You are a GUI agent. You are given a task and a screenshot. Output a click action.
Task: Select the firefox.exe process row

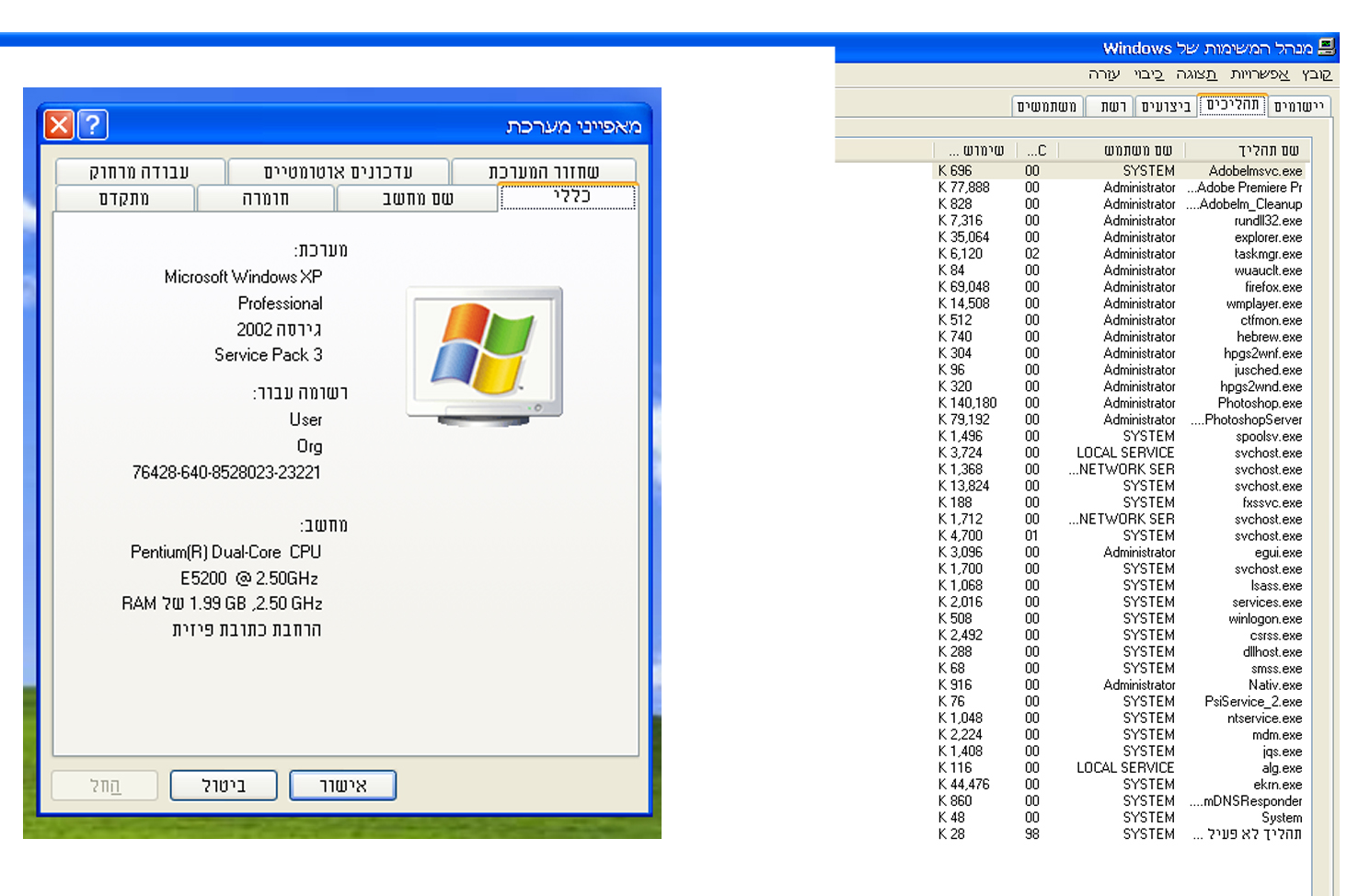coord(1272,287)
